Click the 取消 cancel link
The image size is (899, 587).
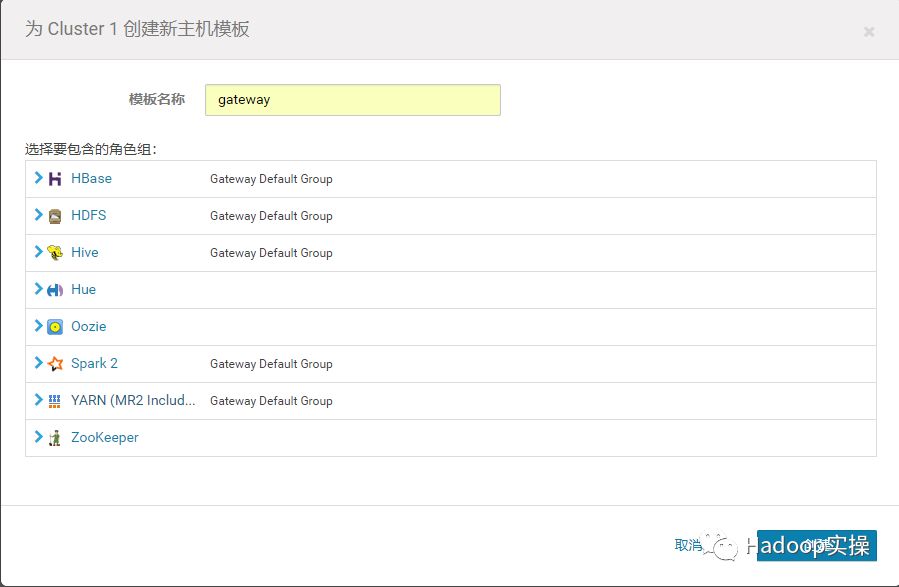pos(688,545)
